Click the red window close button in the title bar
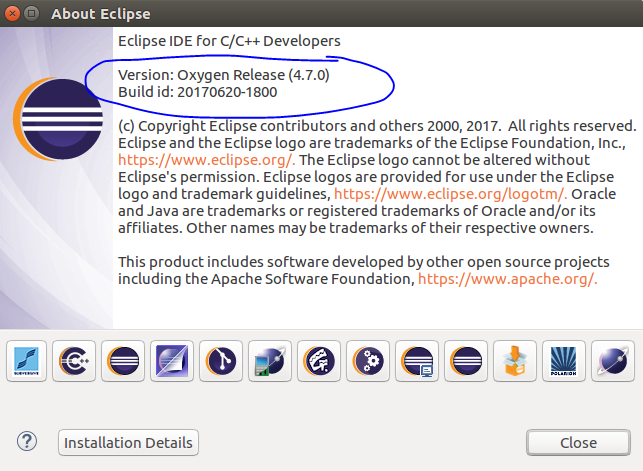 pos(12,14)
